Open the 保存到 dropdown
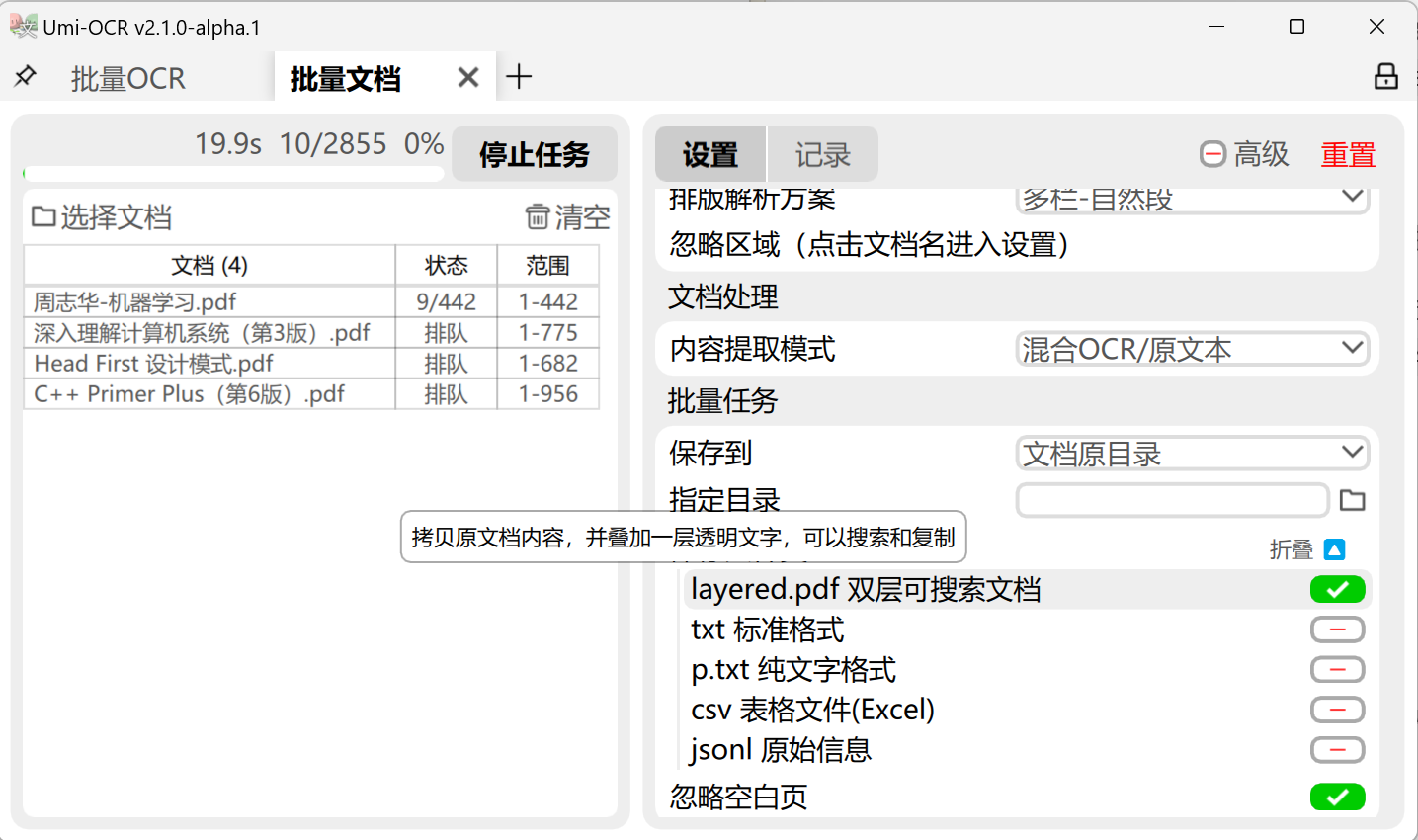1418x840 pixels. pos(1192,452)
